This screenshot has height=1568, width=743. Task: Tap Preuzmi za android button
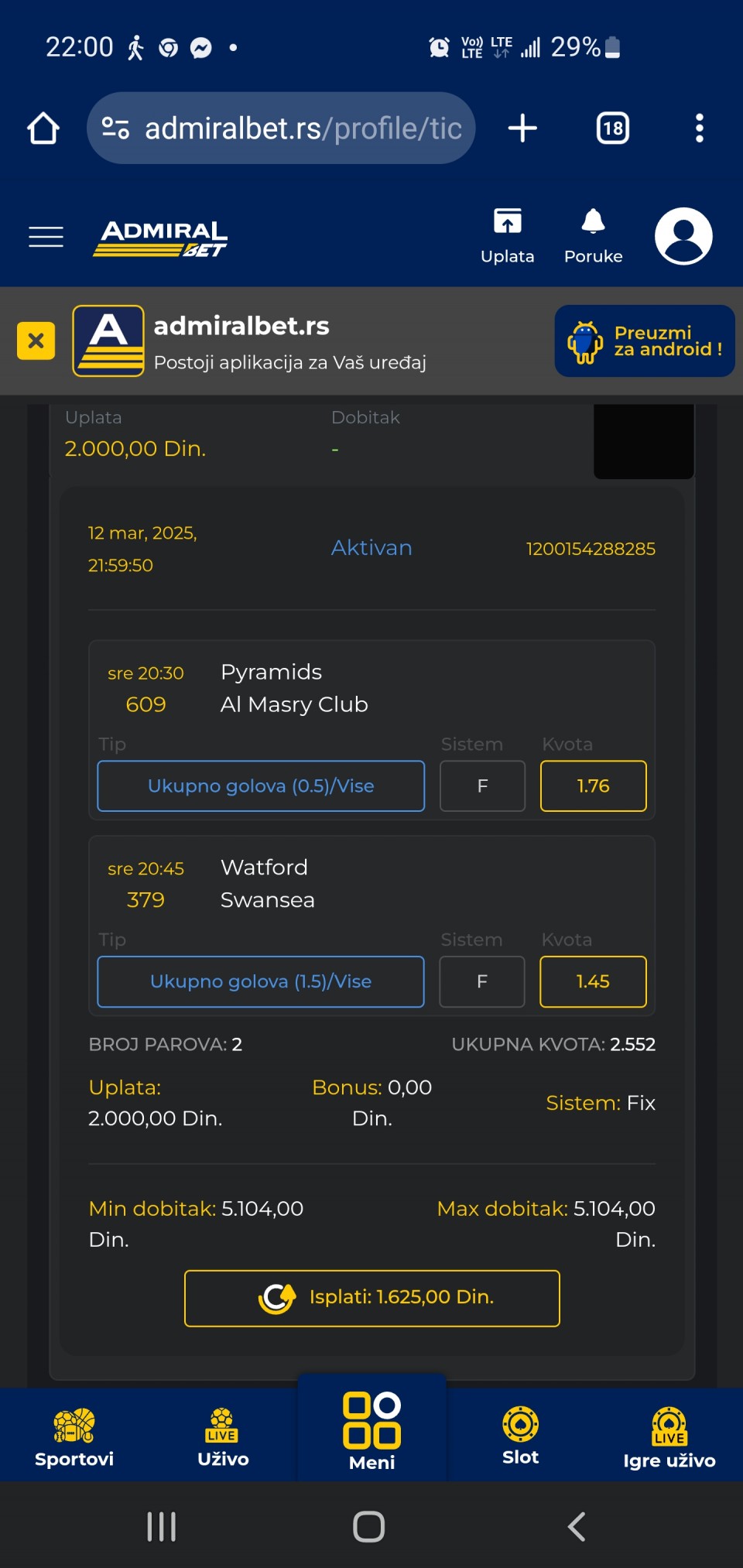[x=644, y=341]
